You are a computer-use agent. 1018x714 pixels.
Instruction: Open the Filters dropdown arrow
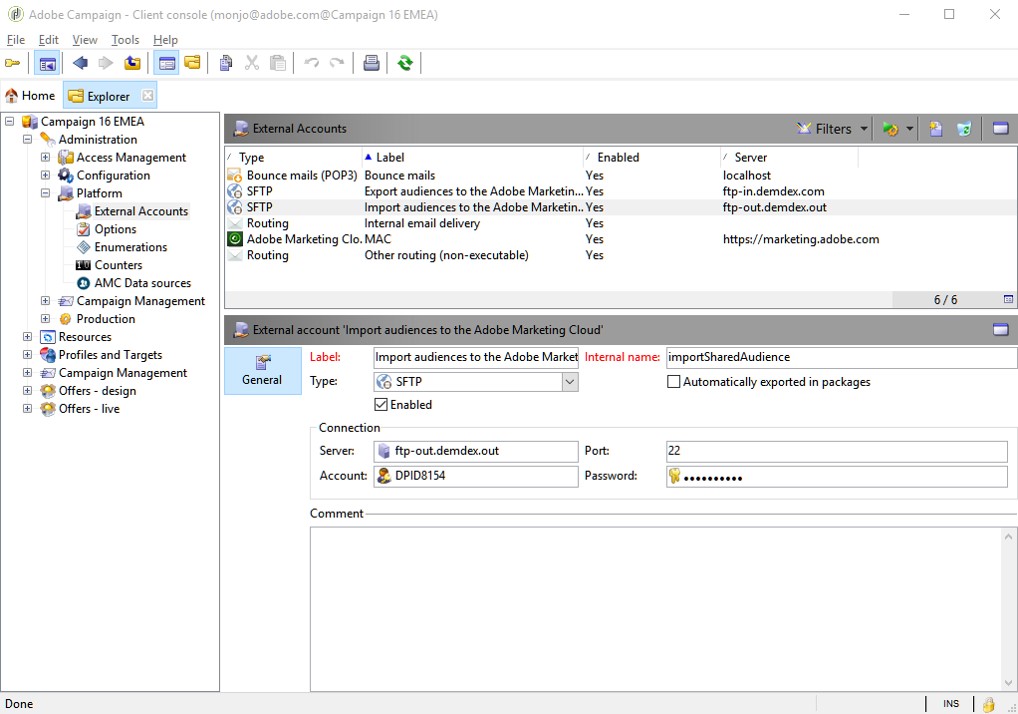(863, 129)
